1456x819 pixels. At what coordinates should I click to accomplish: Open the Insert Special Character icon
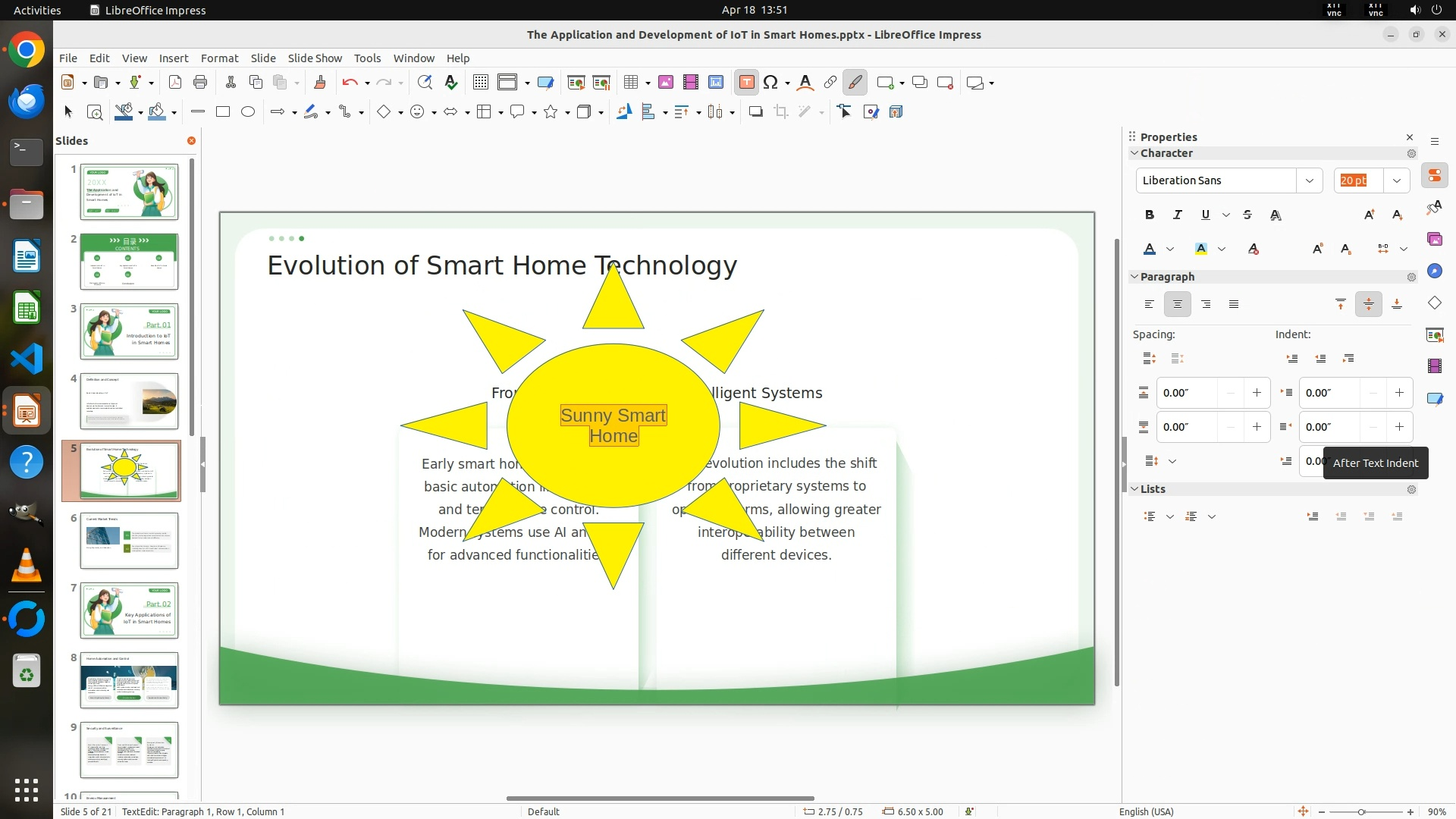tap(770, 83)
